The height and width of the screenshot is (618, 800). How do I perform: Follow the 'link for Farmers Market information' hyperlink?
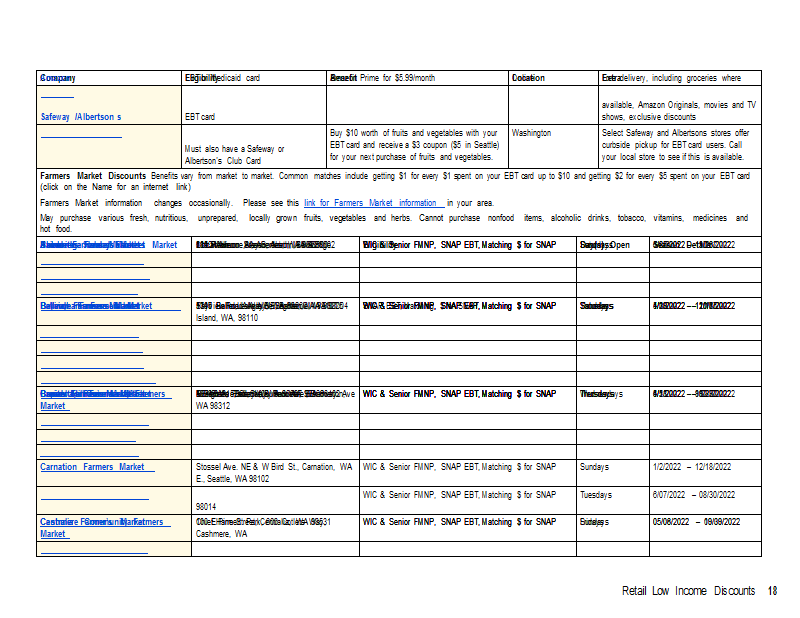tap(374, 203)
